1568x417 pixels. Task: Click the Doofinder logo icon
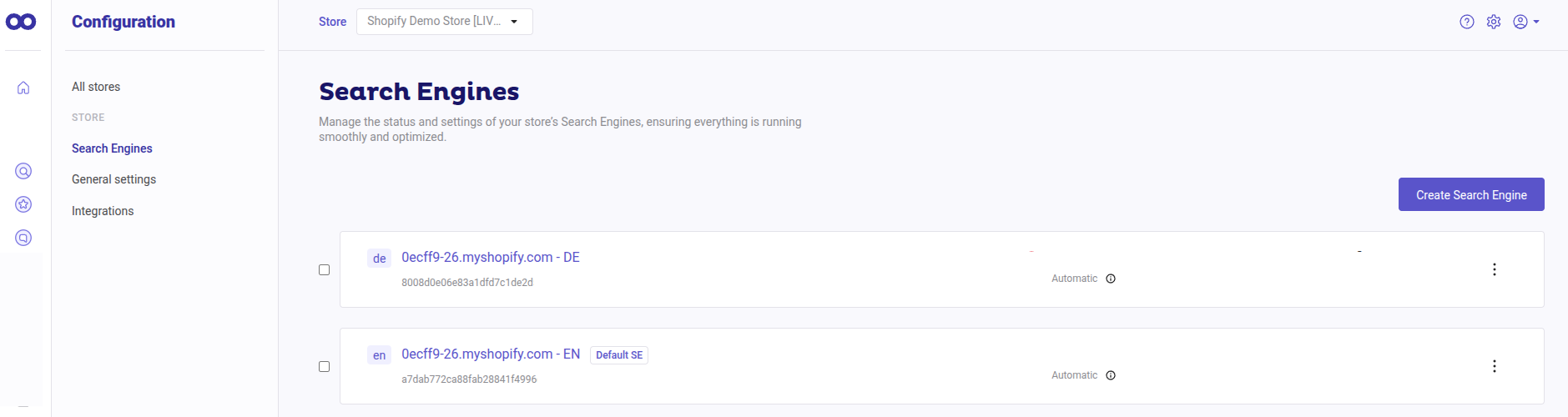click(21, 22)
